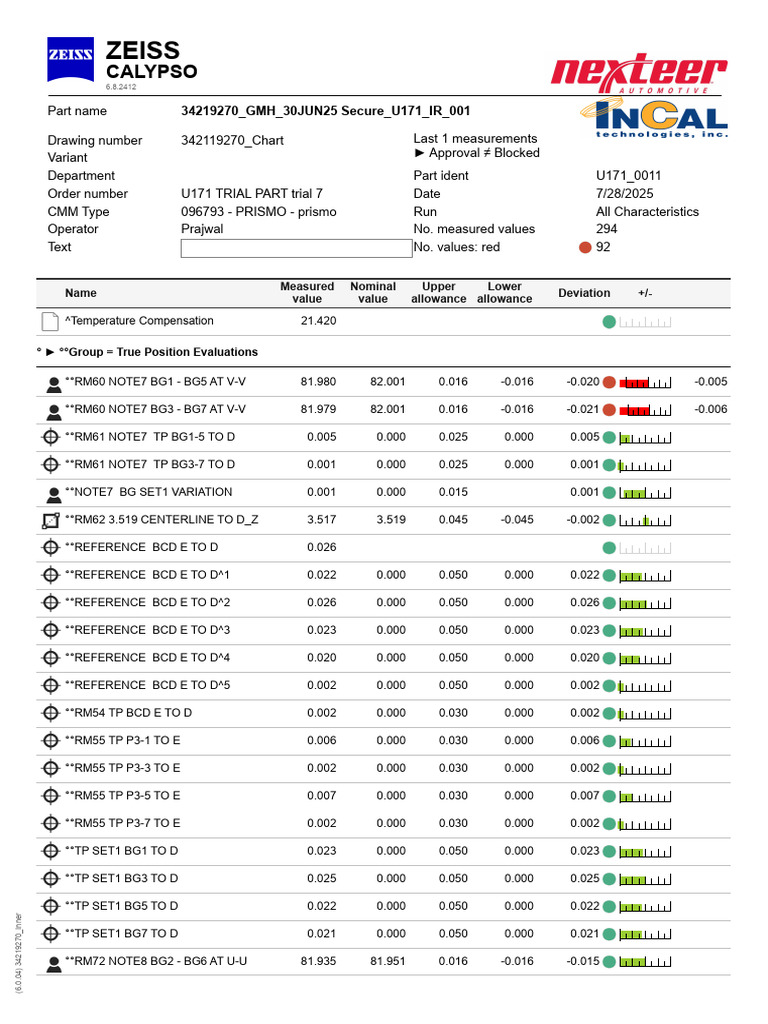This screenshot has width=768, height=1024.
Task: Click the true position icon of RM61 TP BG1-5 TO D
Action: coord(50,438)
